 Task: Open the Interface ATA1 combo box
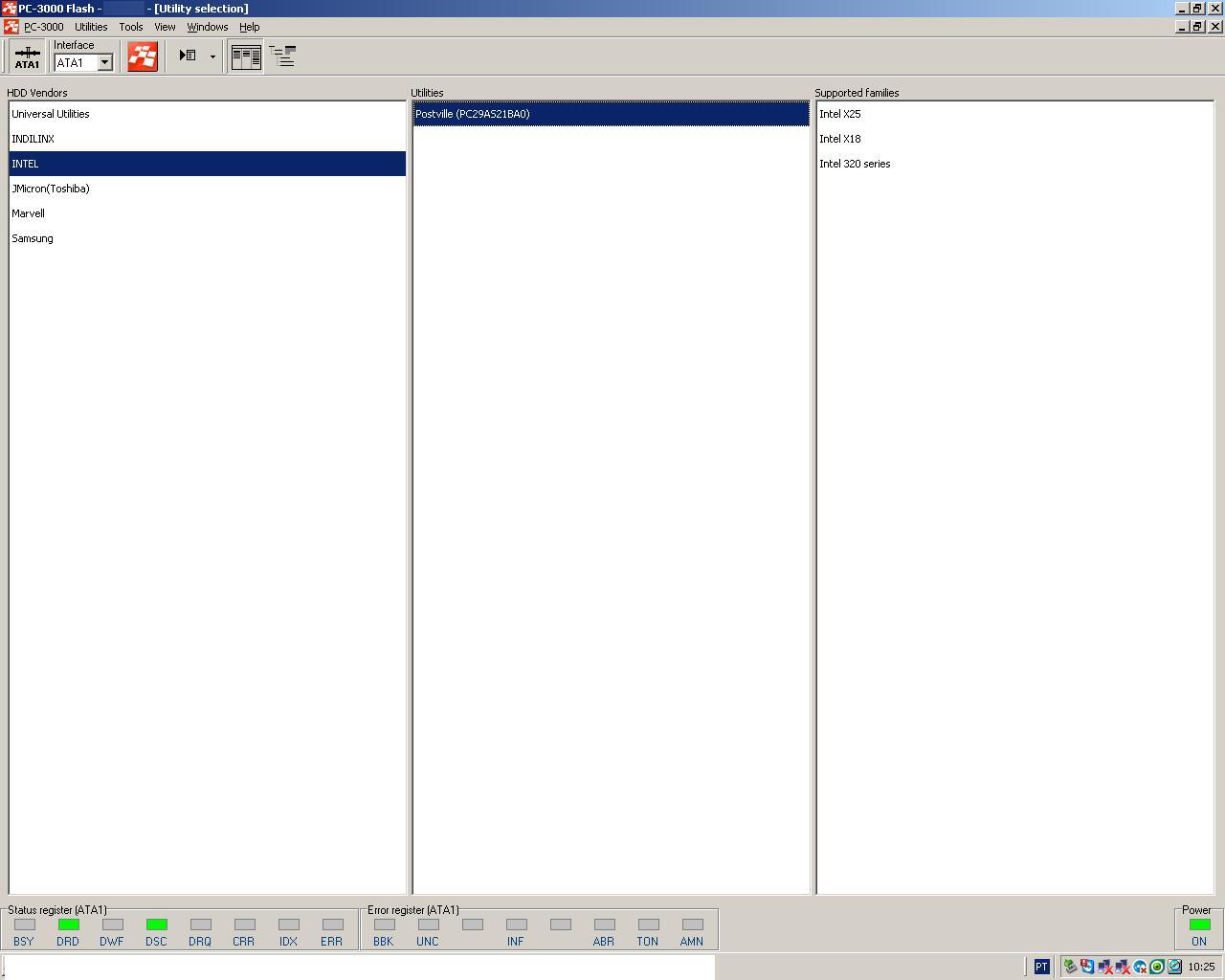pyautogui.click(x=83, y=62)
